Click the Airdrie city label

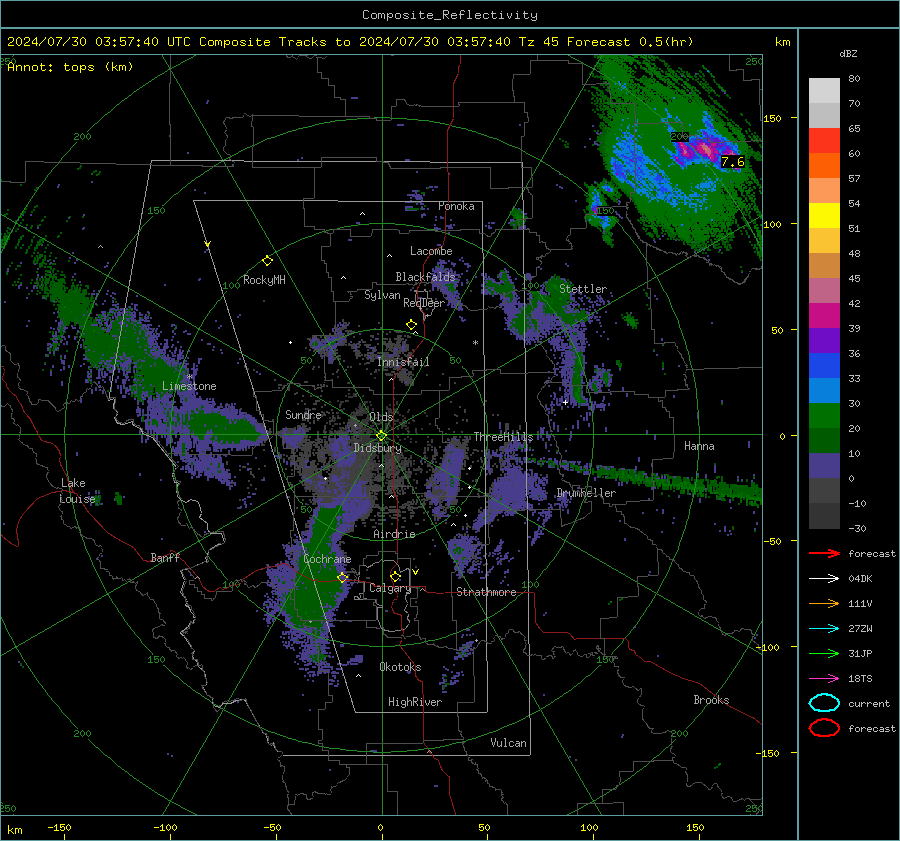click(x=394, y=534)
